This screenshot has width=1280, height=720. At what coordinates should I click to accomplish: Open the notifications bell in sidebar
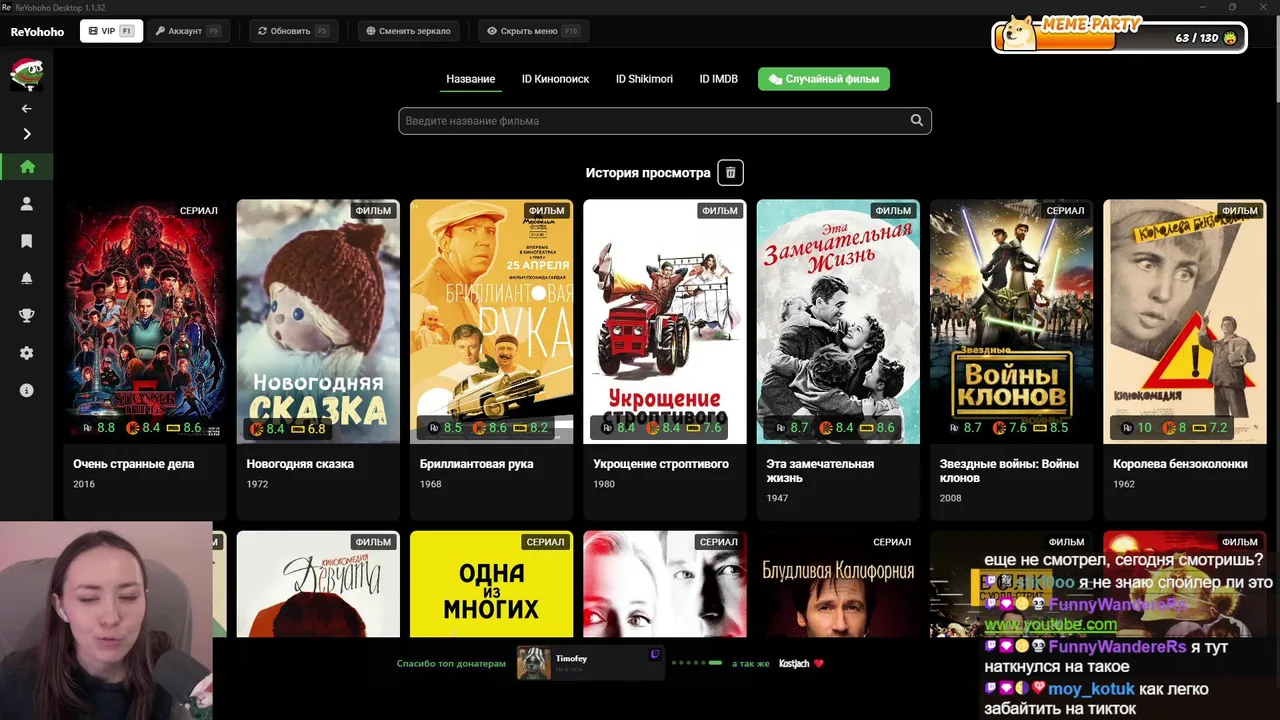[x=27, y=278]
